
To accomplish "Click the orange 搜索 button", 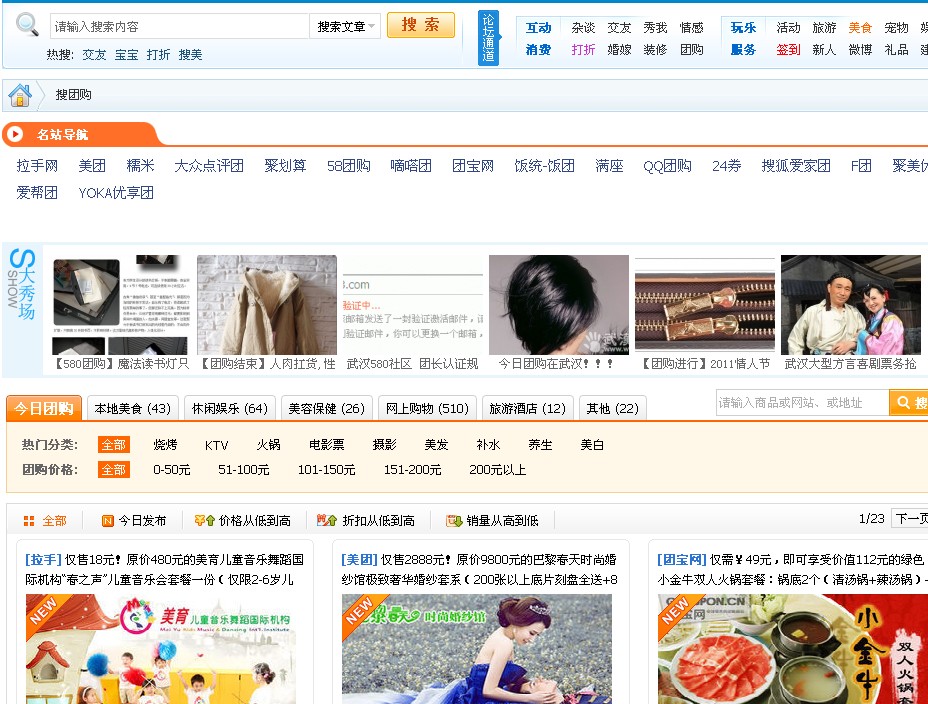I will point(421,25).
